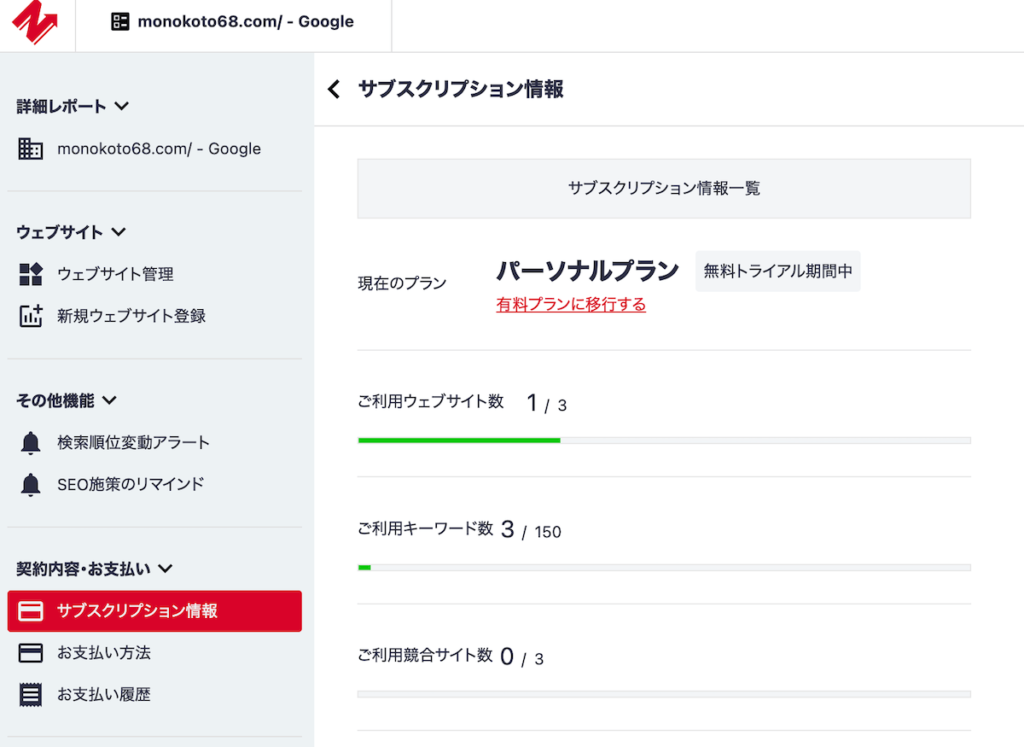
Task: Toggle the 契約内容・お支払い section
Action: pyautogui.click(x=165, y=569)
